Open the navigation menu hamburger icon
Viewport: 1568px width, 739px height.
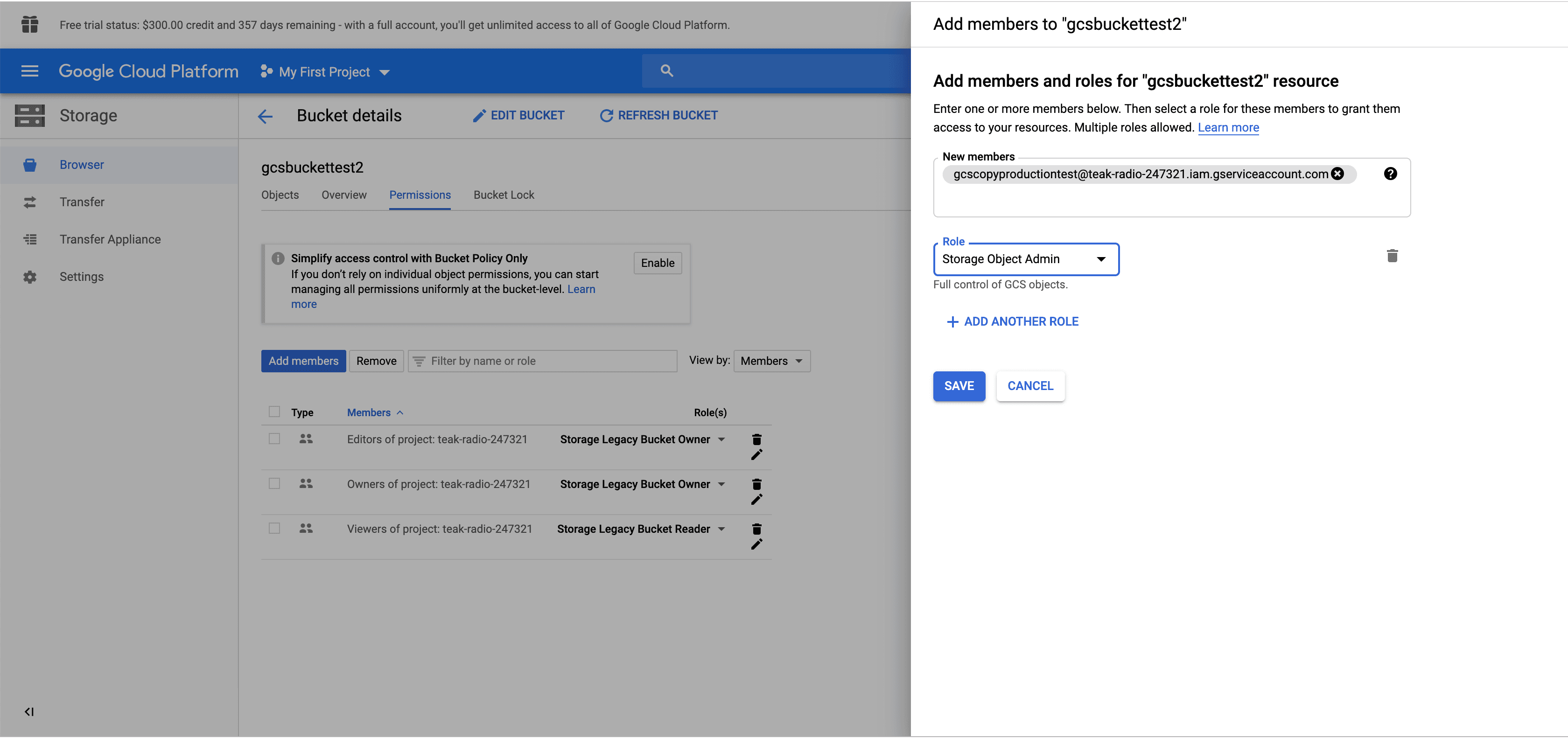click(x=29, y=70)
